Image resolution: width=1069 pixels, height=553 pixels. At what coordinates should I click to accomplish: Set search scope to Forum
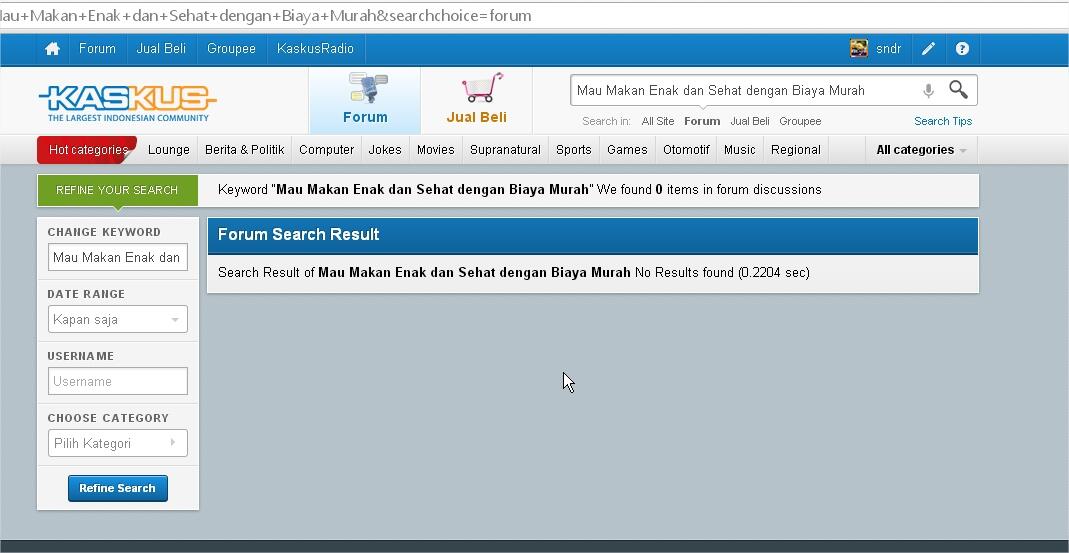(702, 121)
